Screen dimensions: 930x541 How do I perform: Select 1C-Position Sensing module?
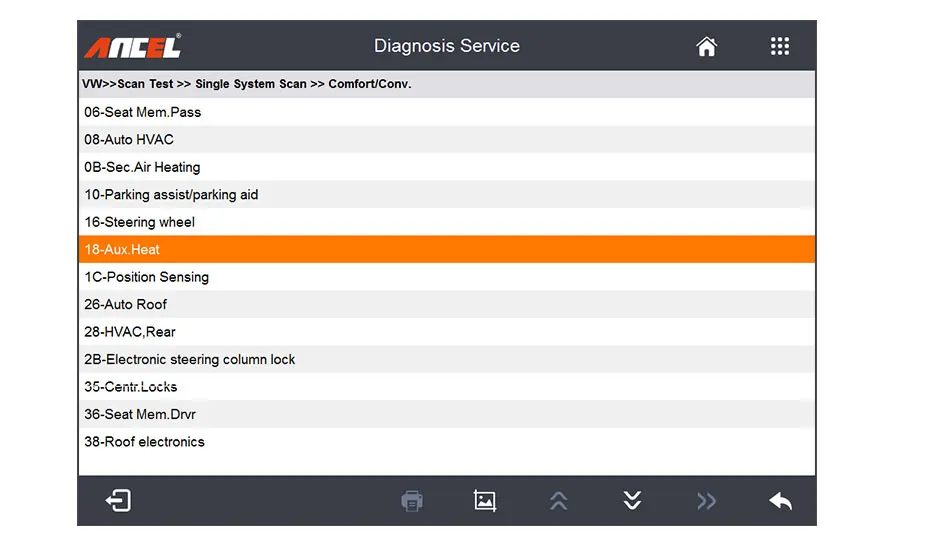click(x=146, y=277)
